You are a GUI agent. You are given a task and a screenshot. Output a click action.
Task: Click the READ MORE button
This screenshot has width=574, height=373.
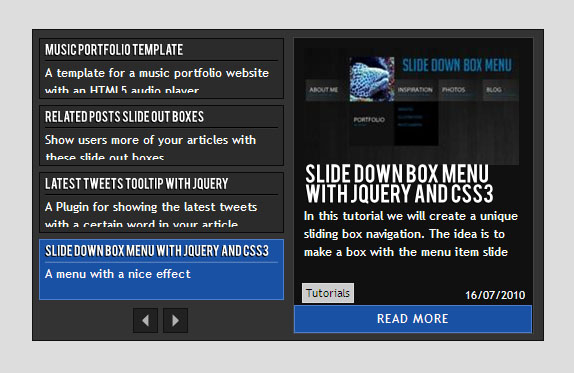coord(413,319)
